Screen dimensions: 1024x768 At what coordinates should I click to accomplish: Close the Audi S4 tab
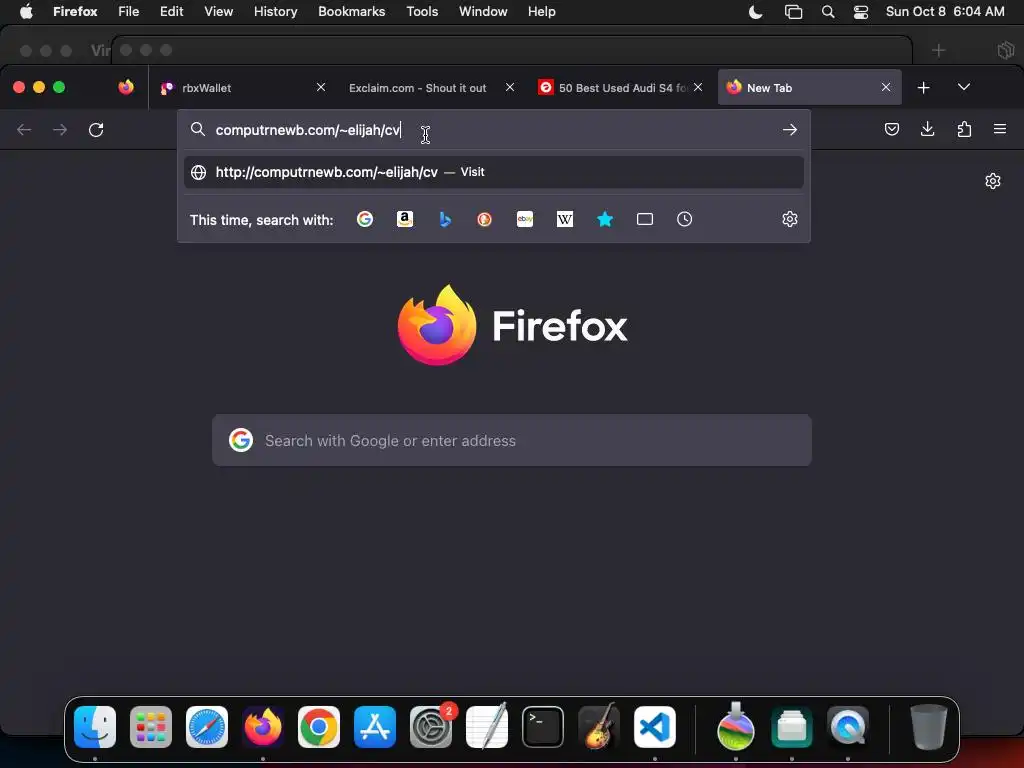pos(698,88)
